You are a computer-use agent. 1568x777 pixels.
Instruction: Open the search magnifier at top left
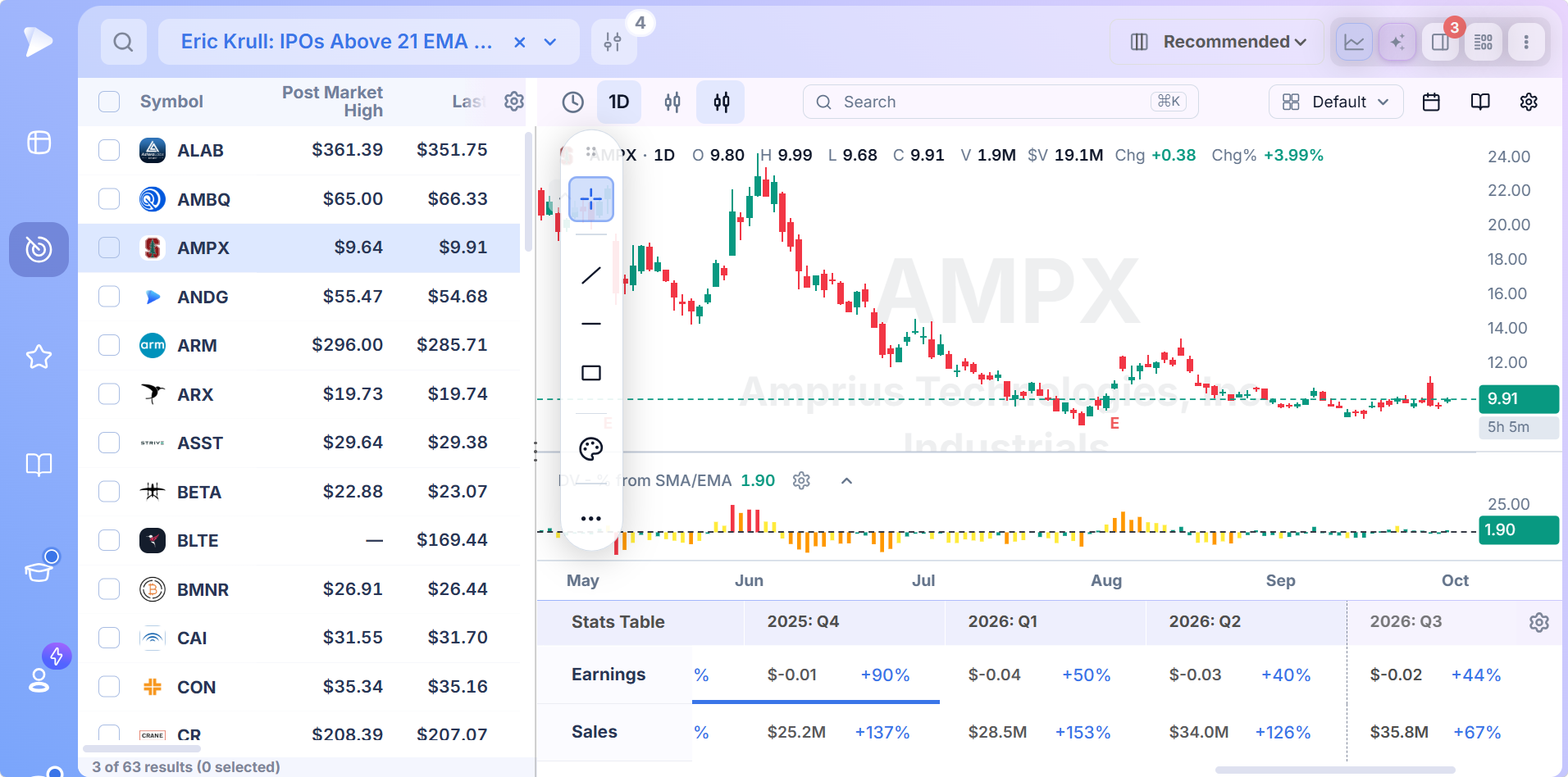(x=124, y=42)
